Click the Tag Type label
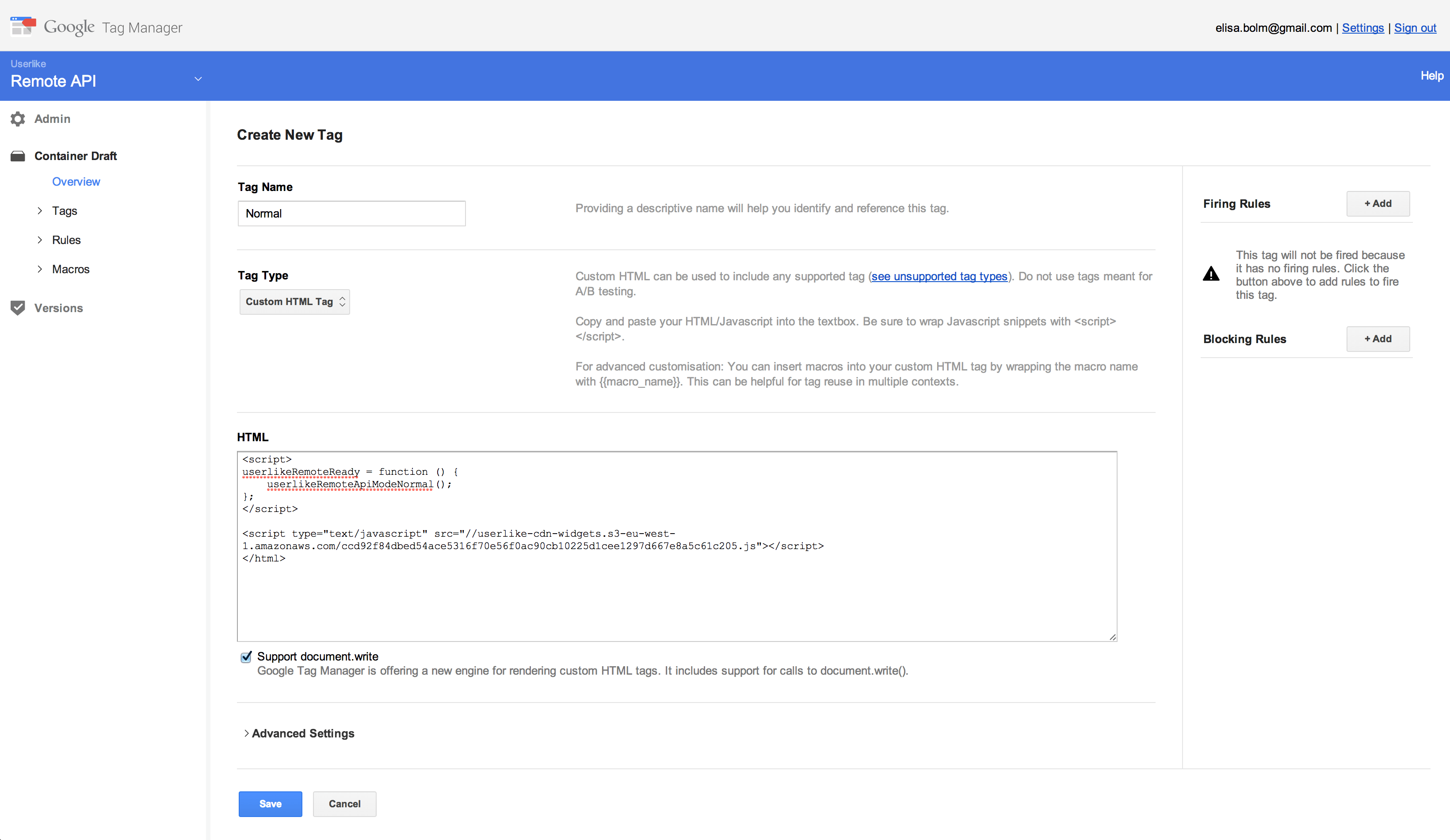1450x840 pixels. point(263,275)
